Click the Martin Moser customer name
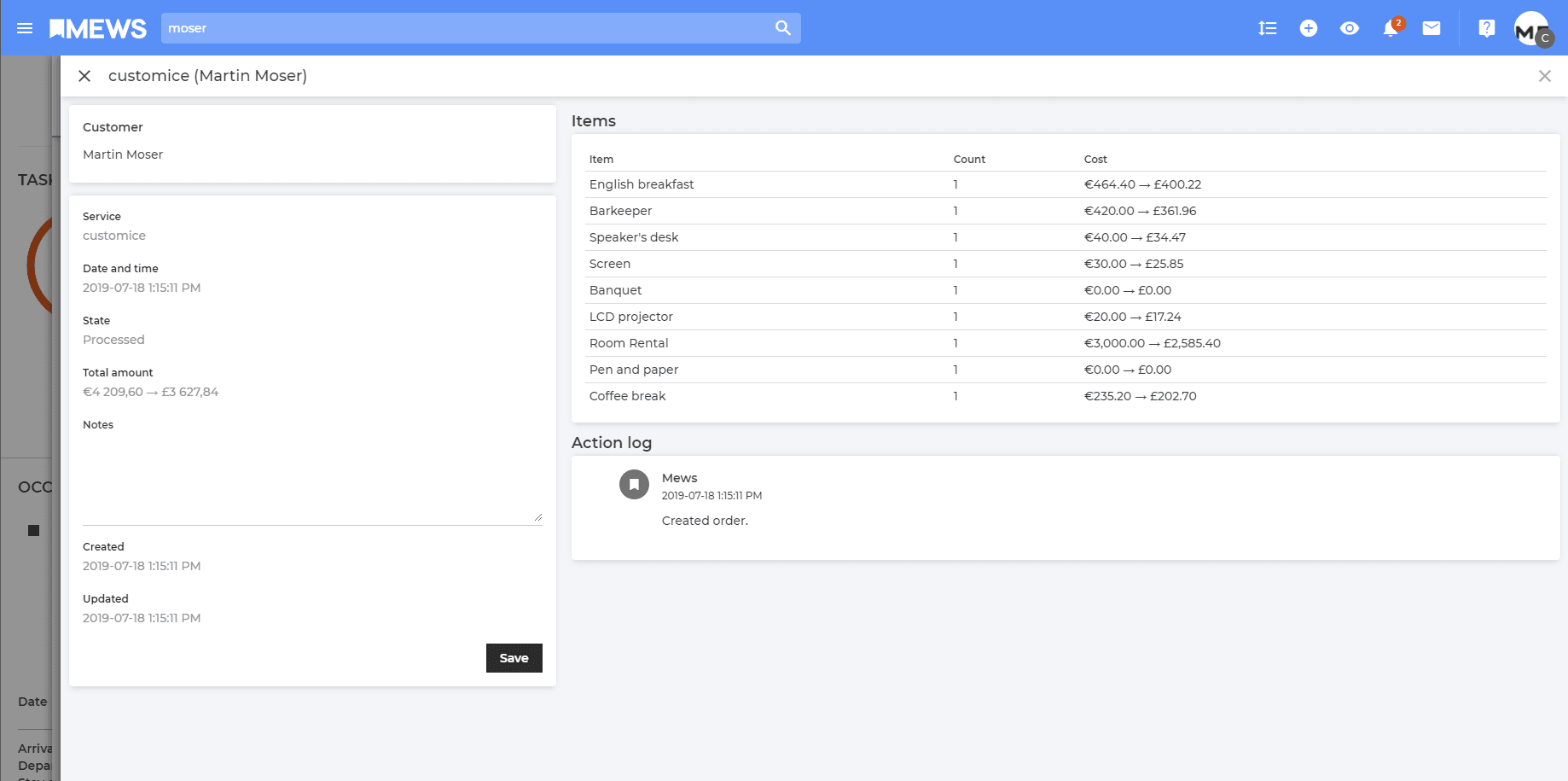Screen dimensions: 1568x781 (x=123, y=154)
